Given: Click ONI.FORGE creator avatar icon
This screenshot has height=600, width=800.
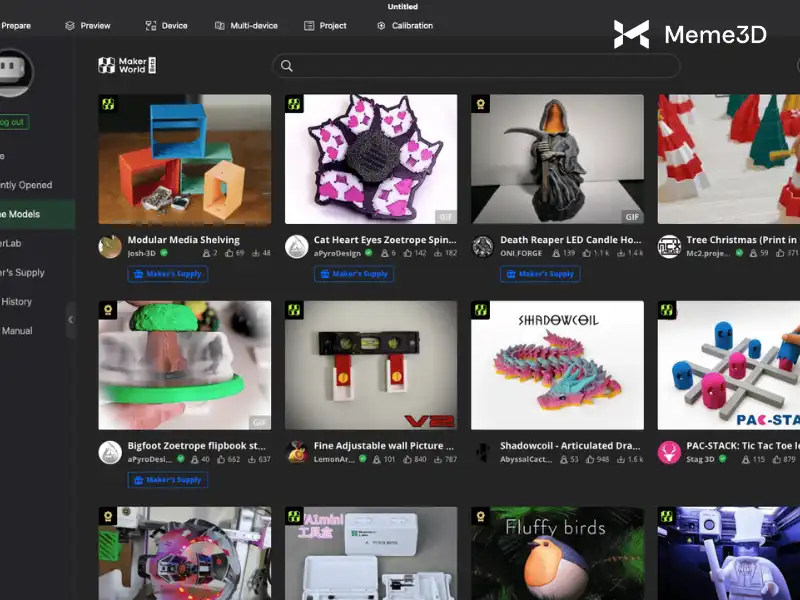Looking at the screenshot, I should [x=483, y=246].
